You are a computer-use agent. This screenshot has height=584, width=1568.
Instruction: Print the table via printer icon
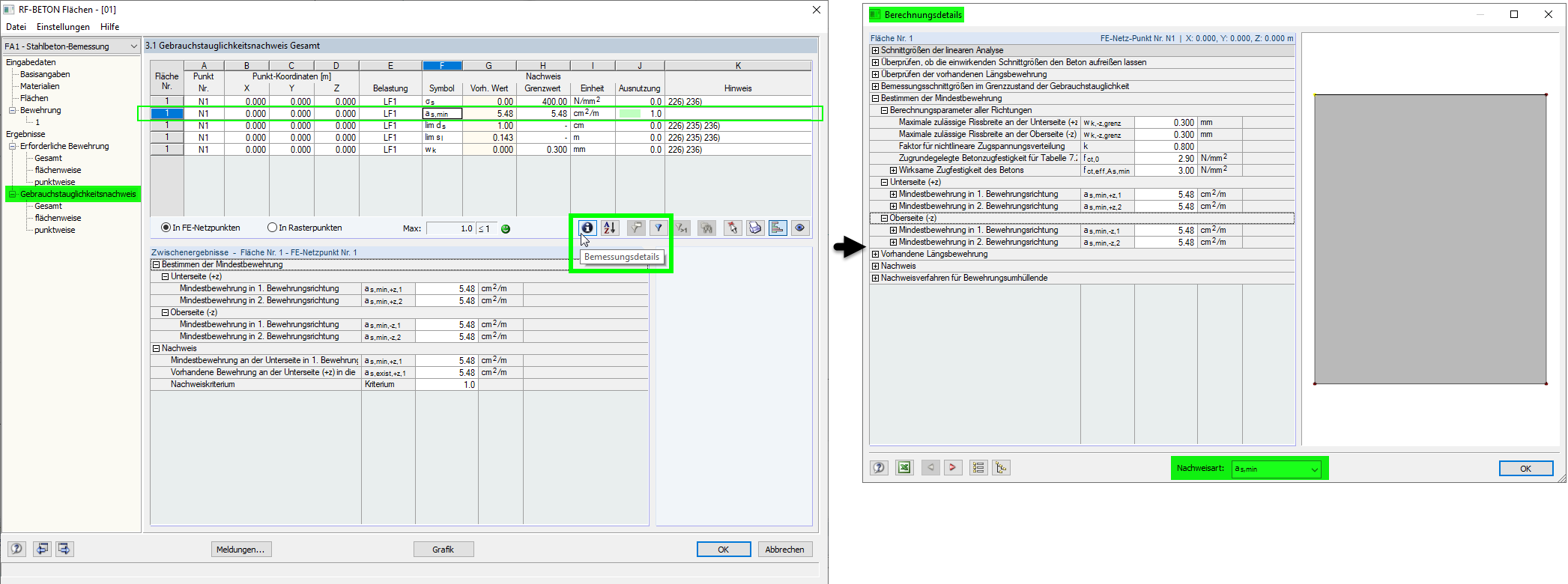point(755,228)
